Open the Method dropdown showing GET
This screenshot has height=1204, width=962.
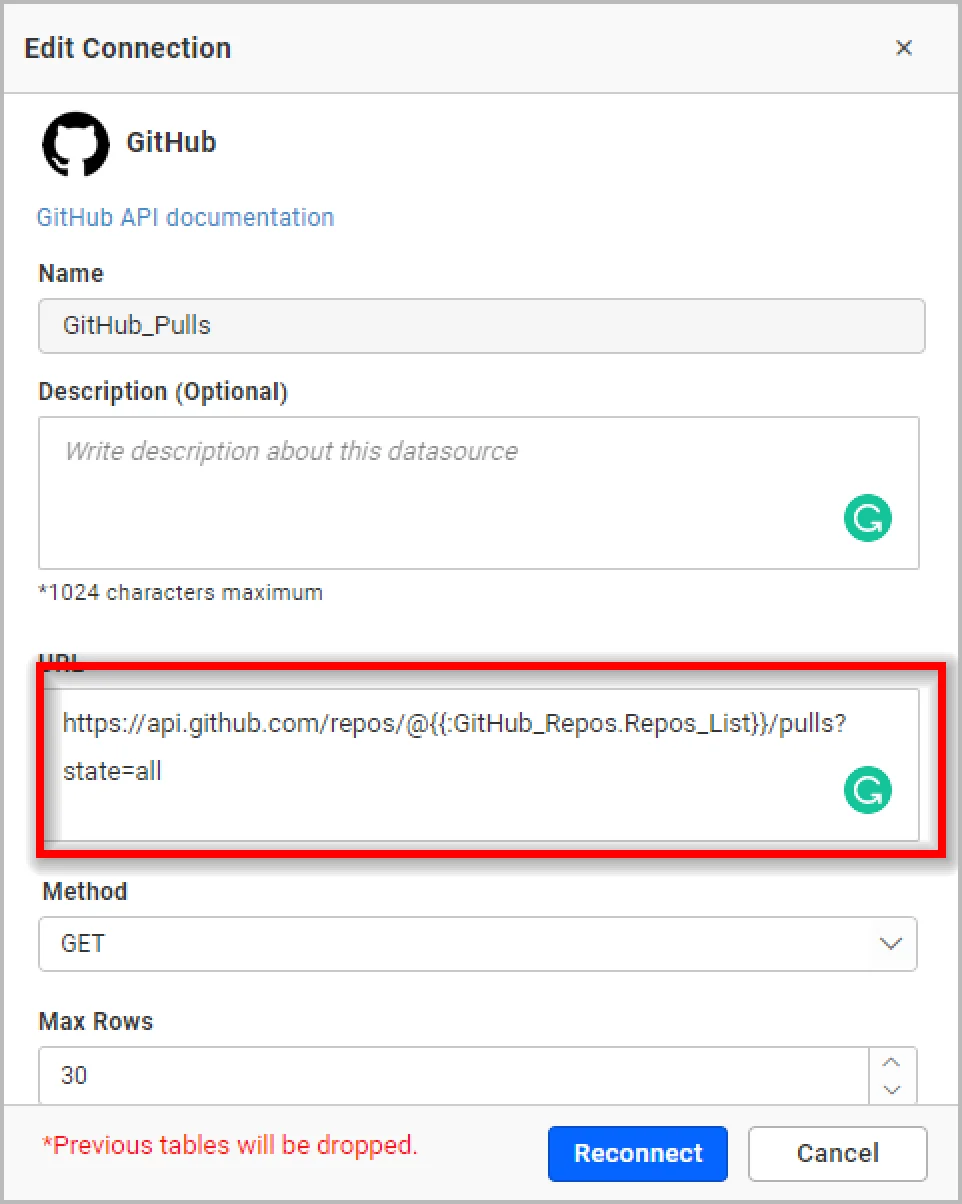tap(460, 943)
